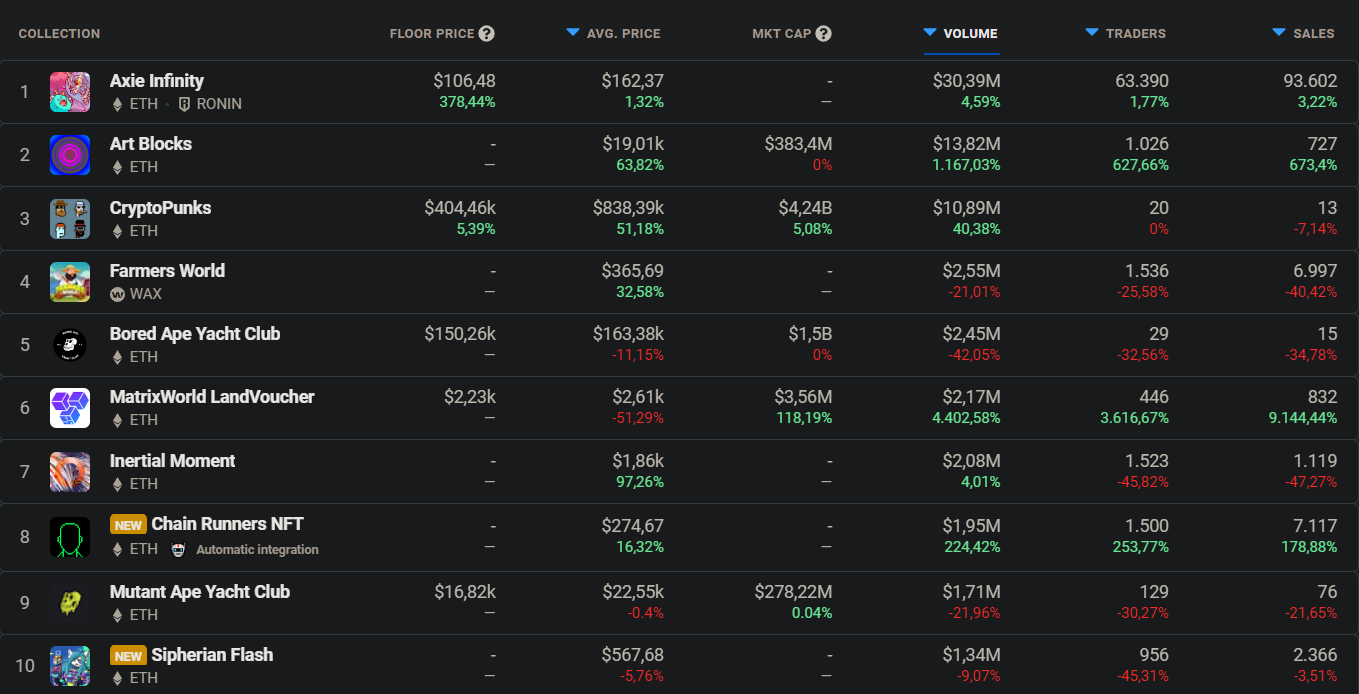Open the CryptoPunks collection name
The image size is (1359, 694).
161,208
